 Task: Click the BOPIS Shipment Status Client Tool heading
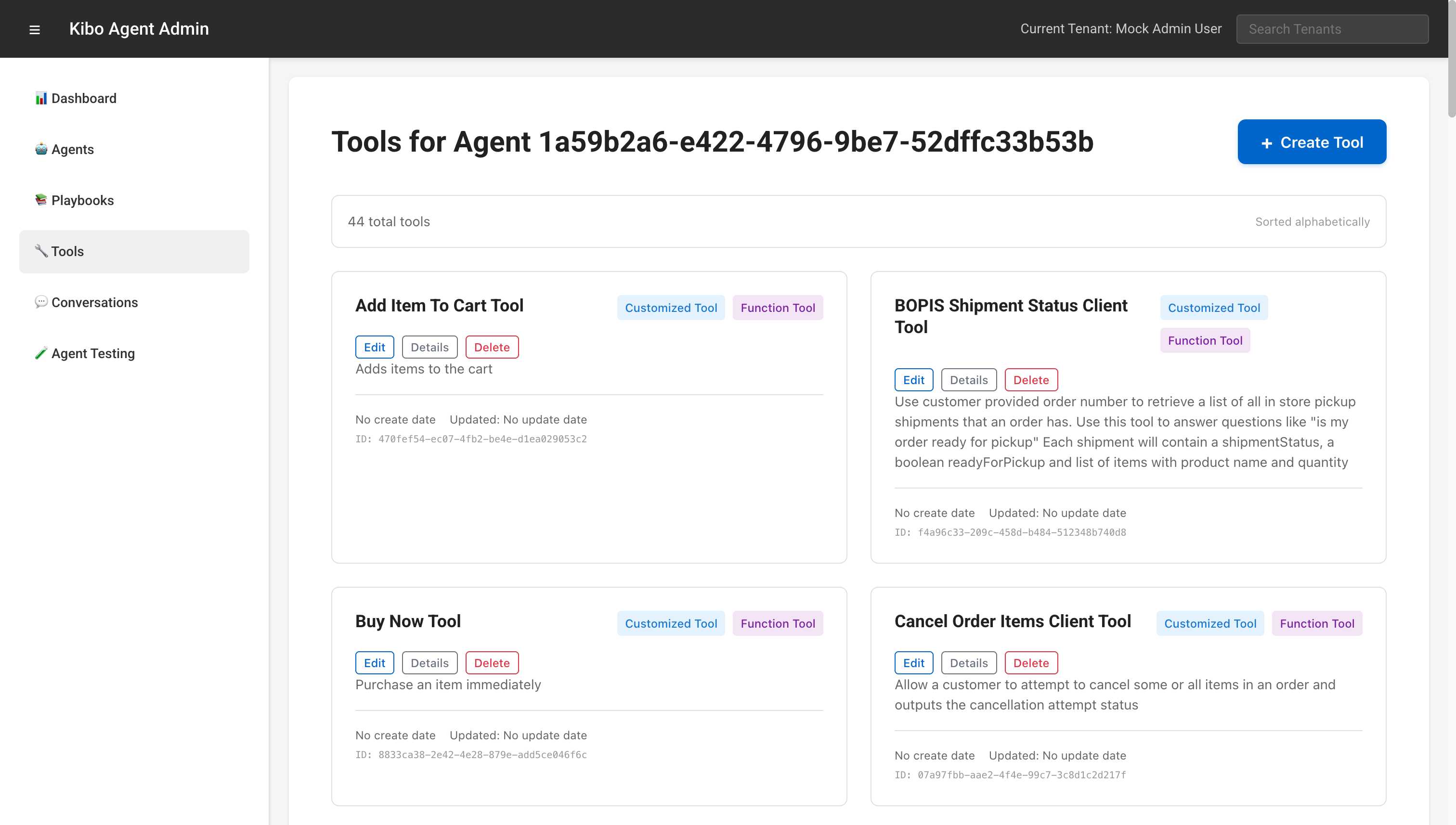point(1011,316)
